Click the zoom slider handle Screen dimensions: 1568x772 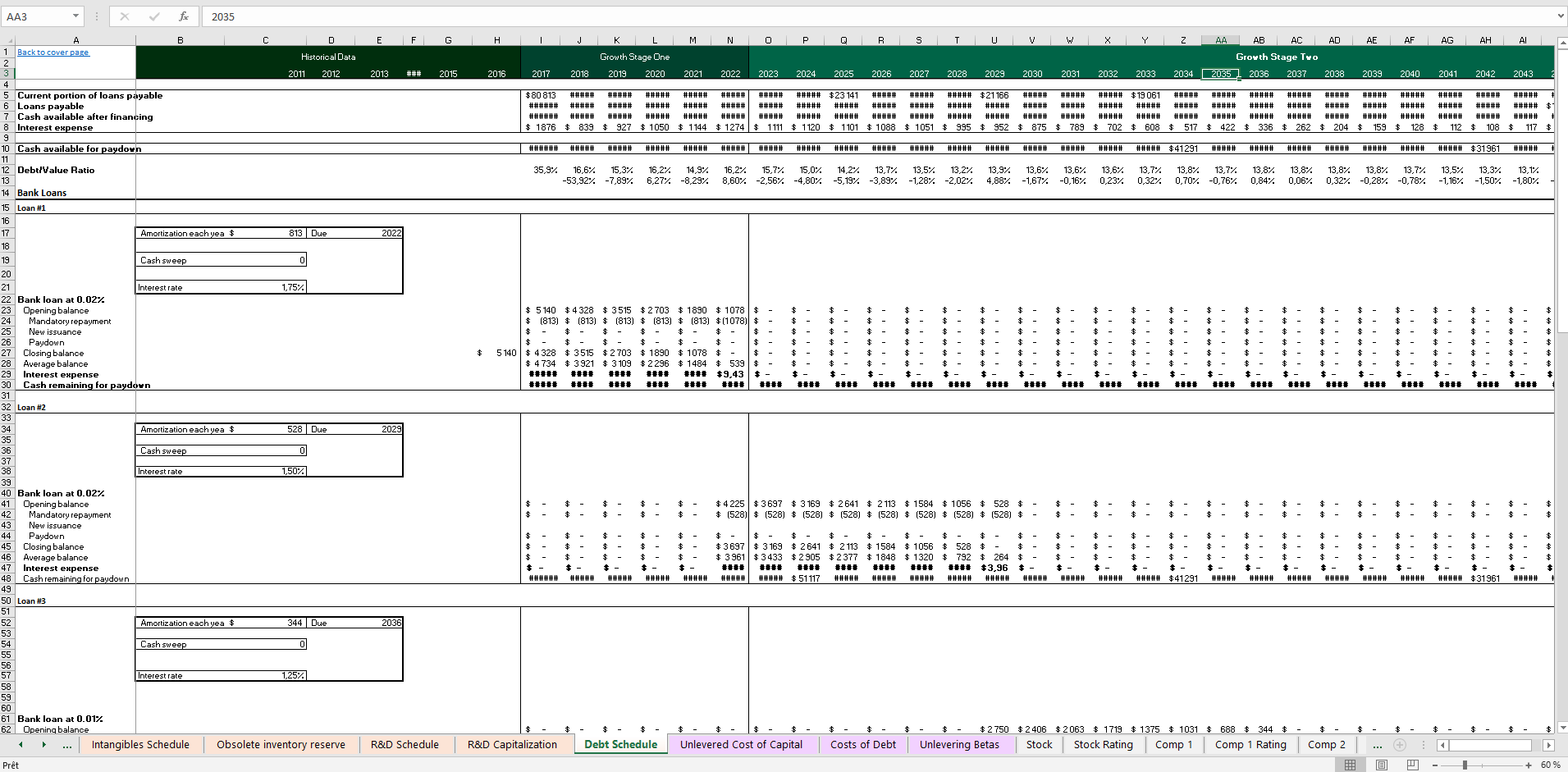point(1465,765)
